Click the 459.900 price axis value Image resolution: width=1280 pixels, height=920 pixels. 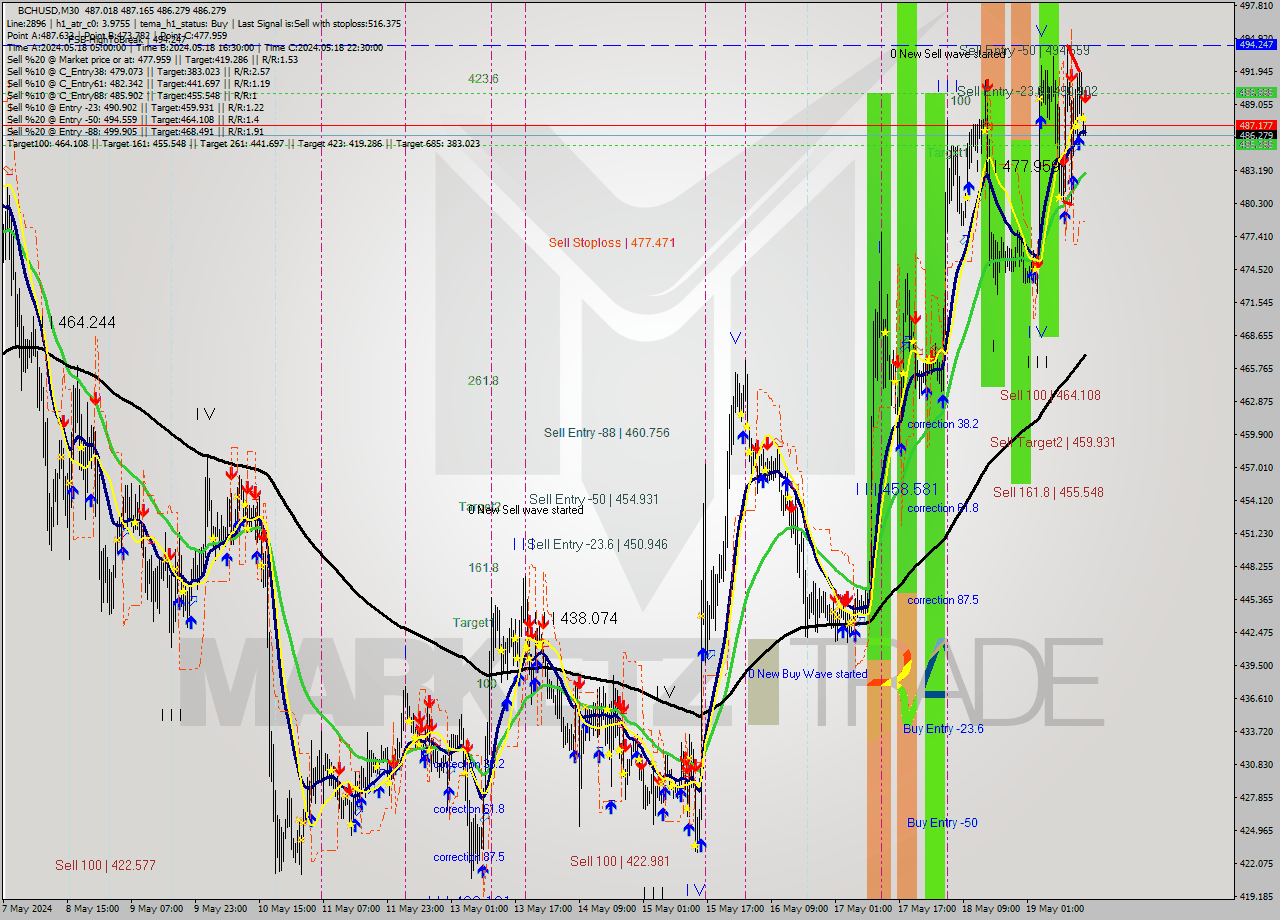[1256, 434]
